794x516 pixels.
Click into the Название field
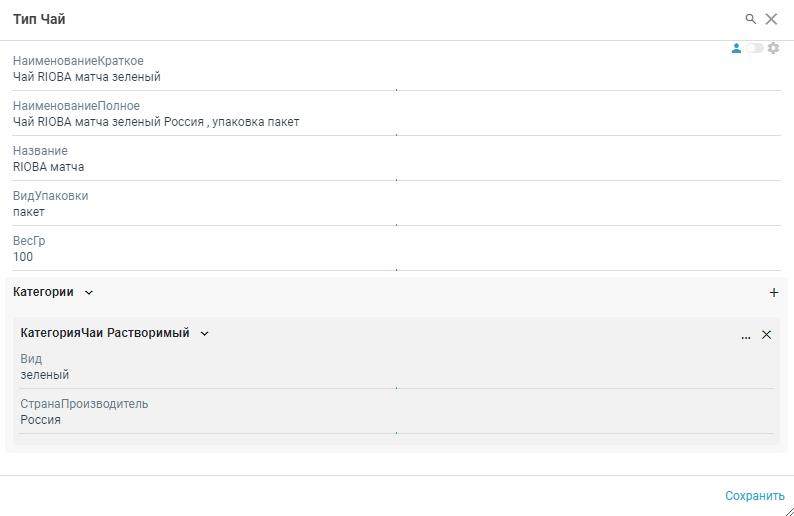[200, 167]
